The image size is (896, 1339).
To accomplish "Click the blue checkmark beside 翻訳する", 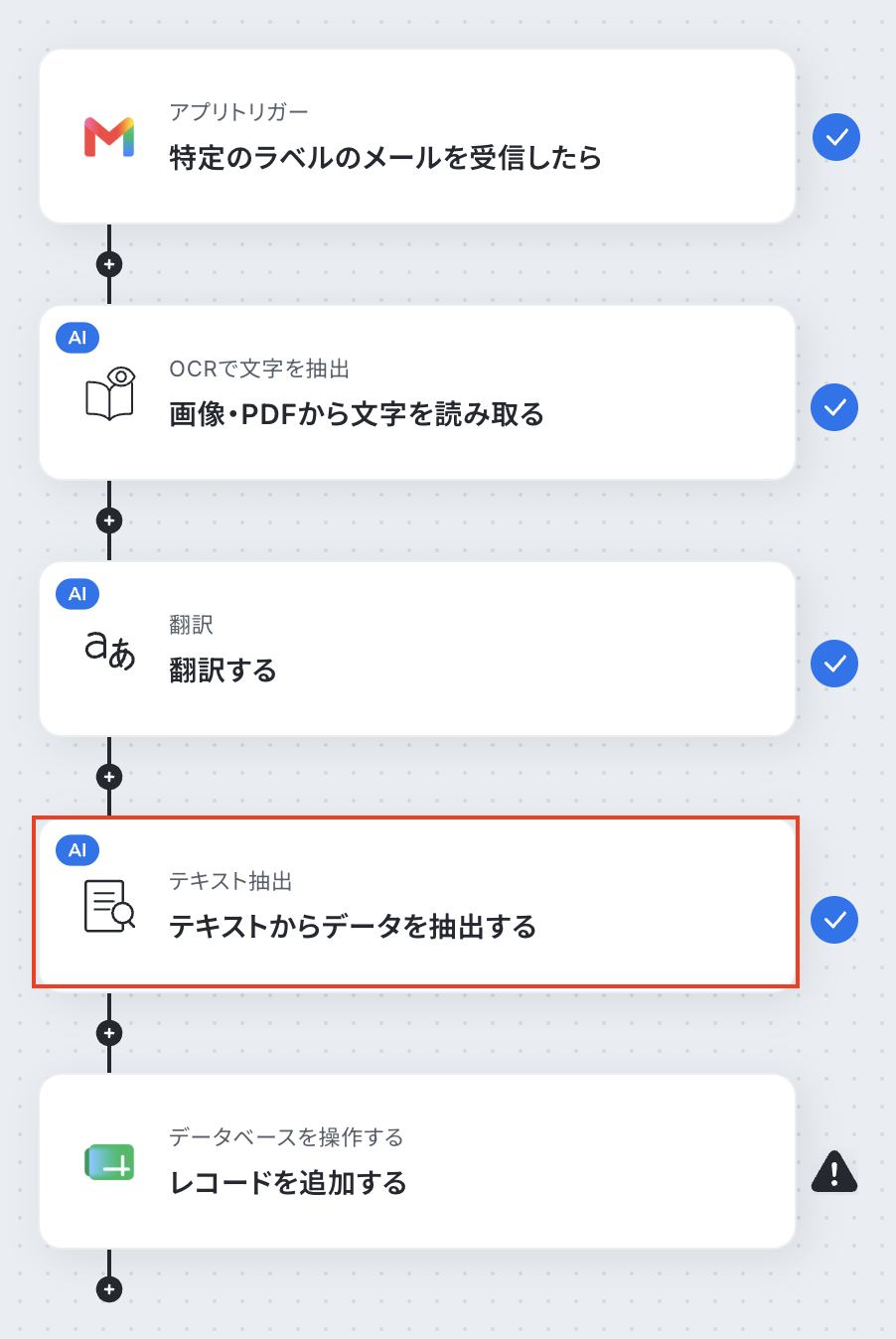I will (x=834, y=664).
